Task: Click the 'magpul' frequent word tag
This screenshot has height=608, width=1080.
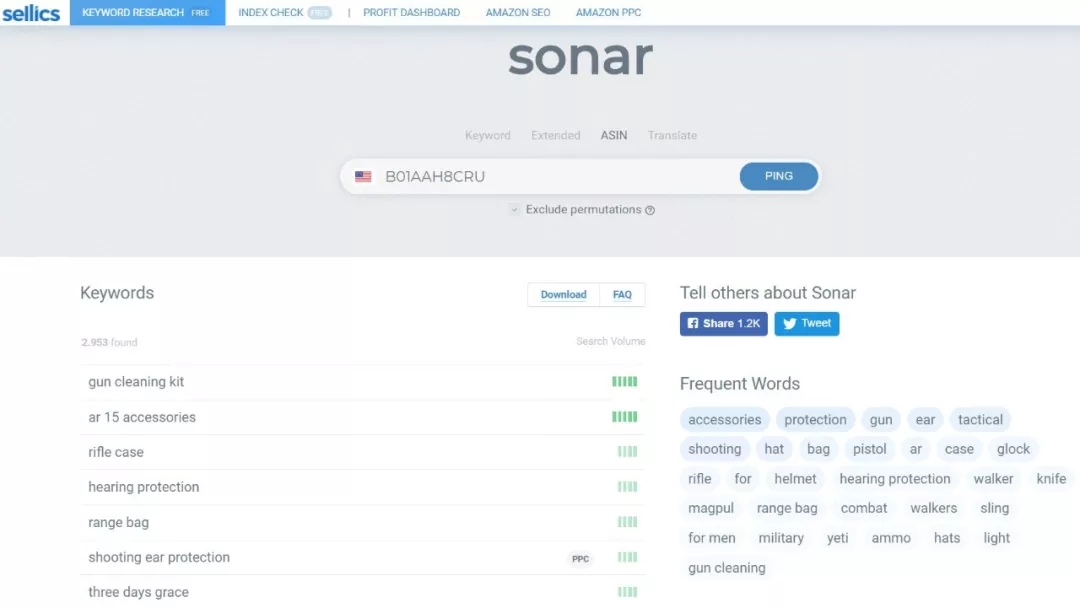Action: click(711, 509)
